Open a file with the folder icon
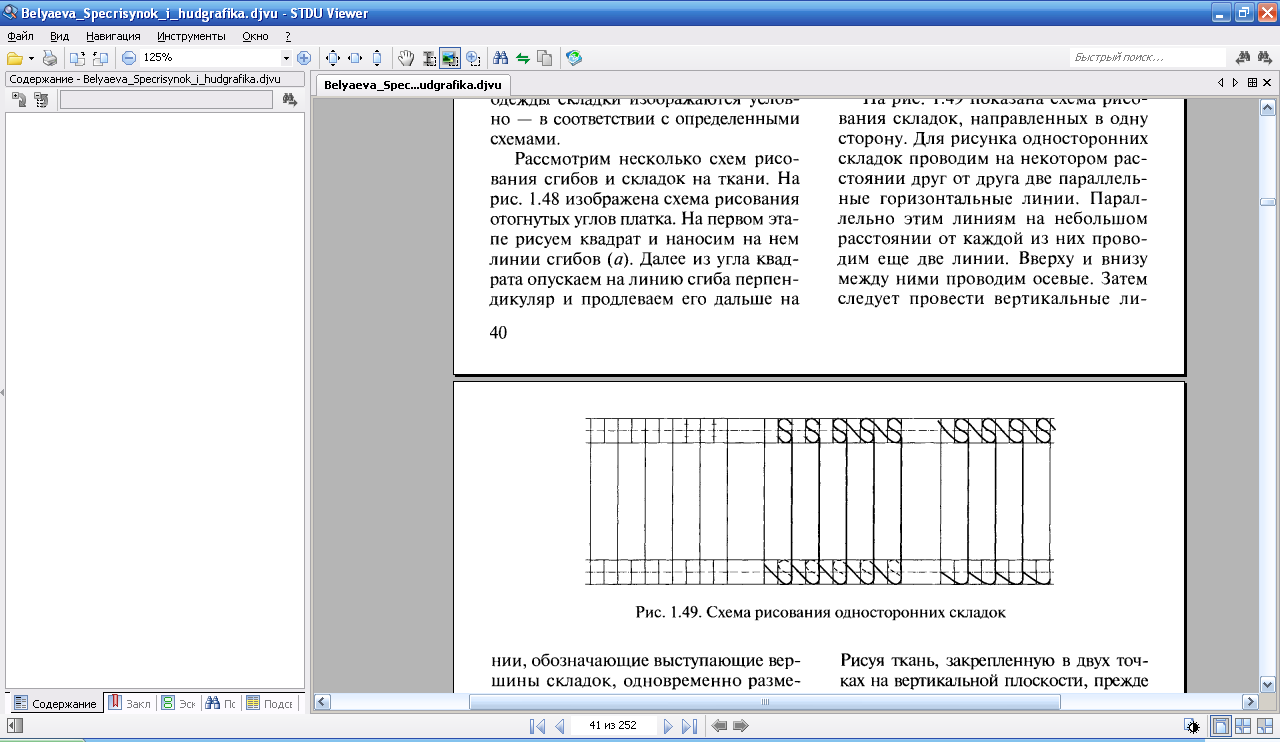This screenshot has width=1280, height=742. (x=14, y=58)
